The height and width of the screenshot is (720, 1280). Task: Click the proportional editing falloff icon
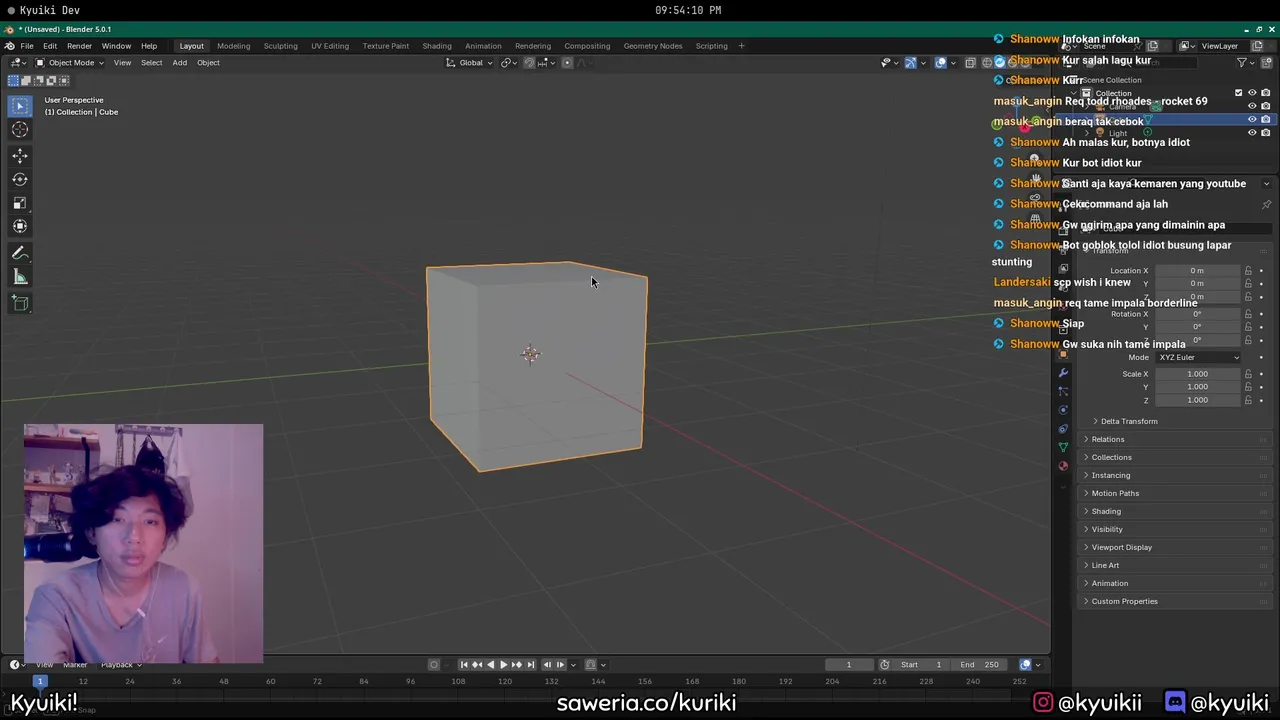click(x=583, y=62)
